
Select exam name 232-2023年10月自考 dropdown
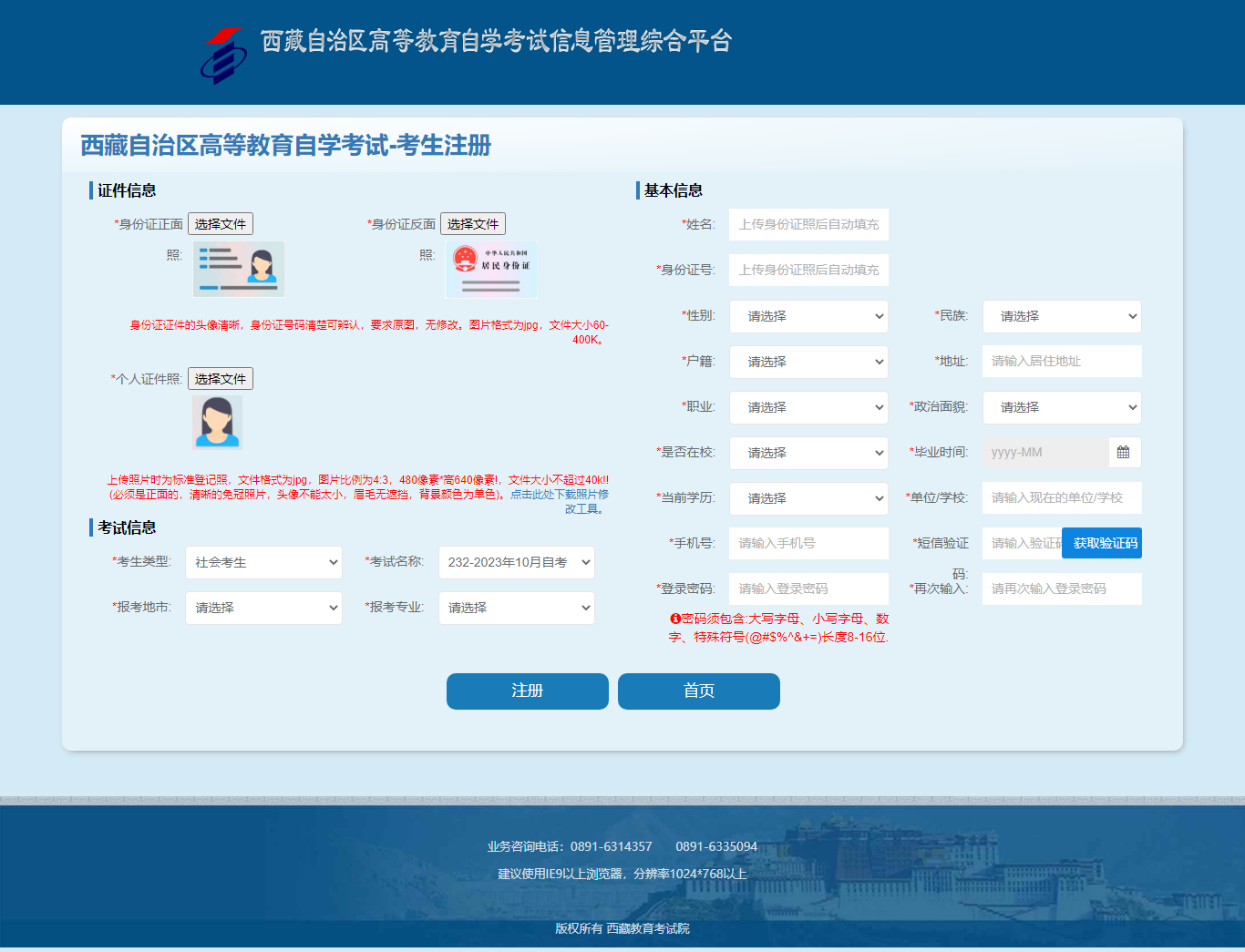pyautogui.click(x=516, y=562)
